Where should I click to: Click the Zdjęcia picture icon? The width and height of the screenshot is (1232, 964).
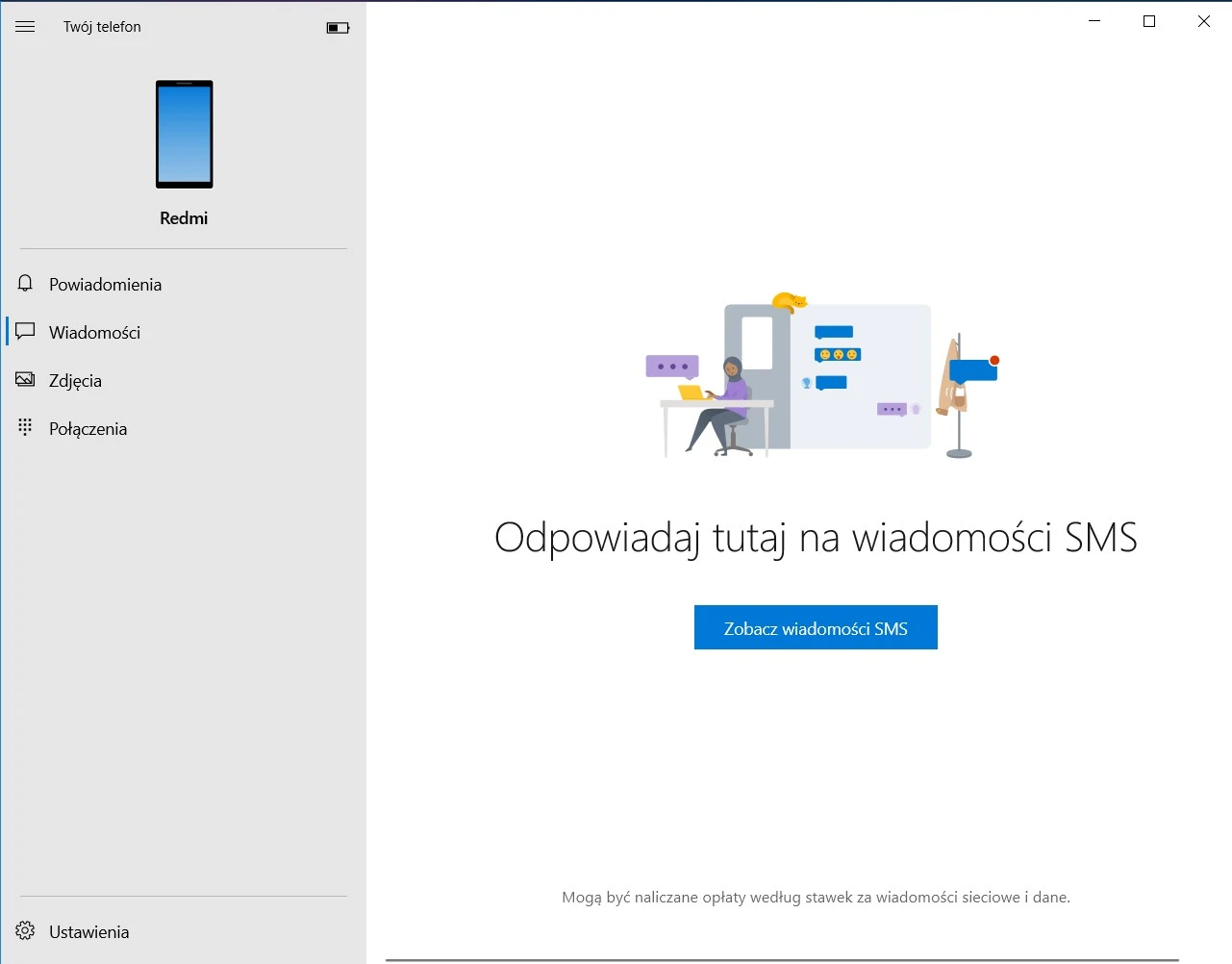coord(25,380)
